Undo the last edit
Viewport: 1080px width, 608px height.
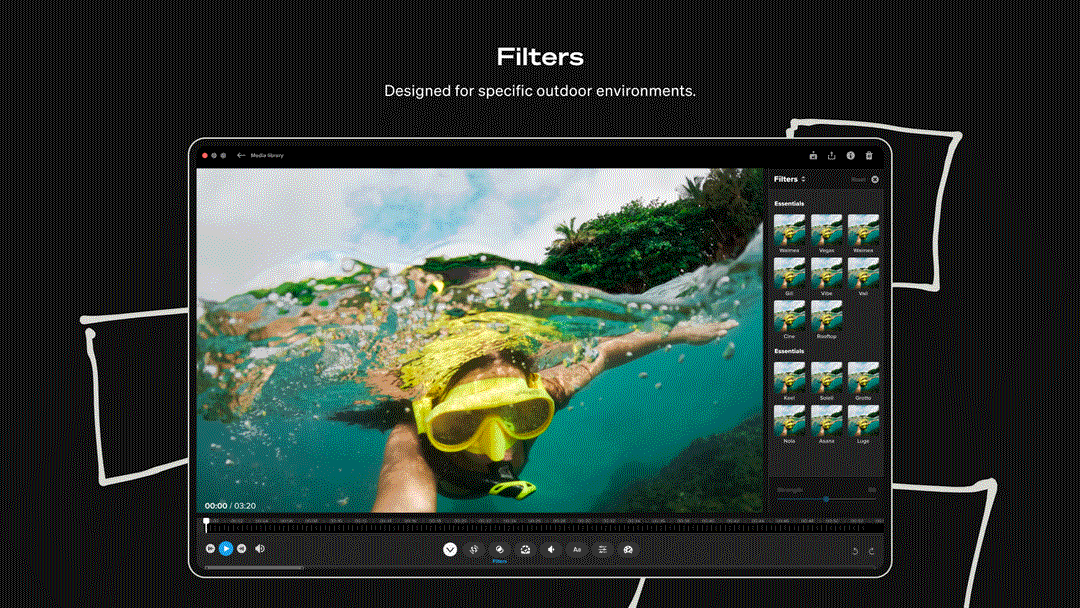pyautogui.click(x=855, y=549)
